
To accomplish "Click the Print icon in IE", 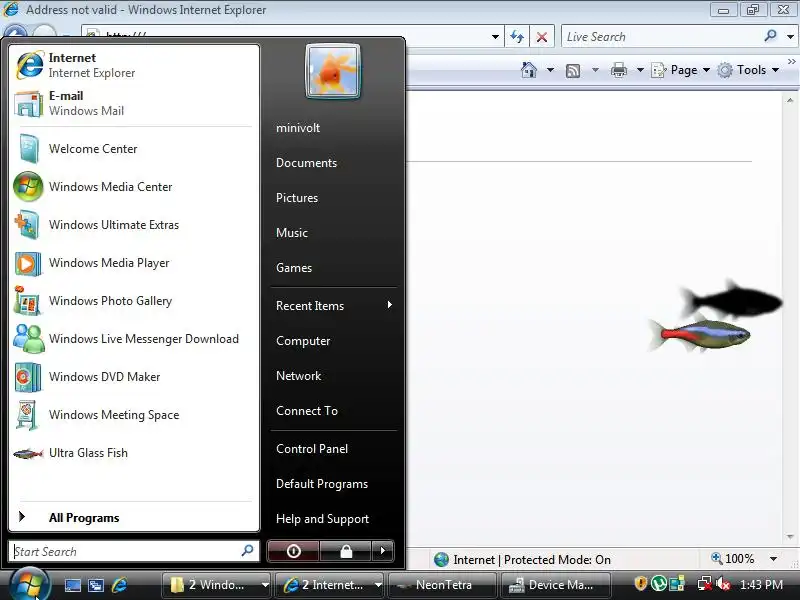I will tap(618, 70).
